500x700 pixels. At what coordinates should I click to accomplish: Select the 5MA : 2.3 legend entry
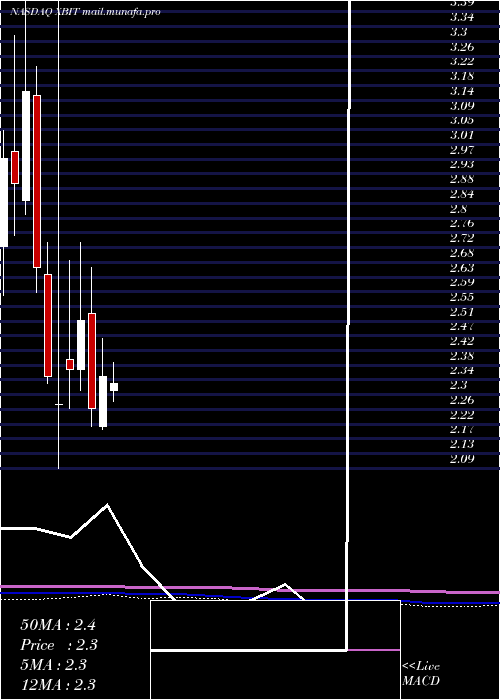(54, 665)
